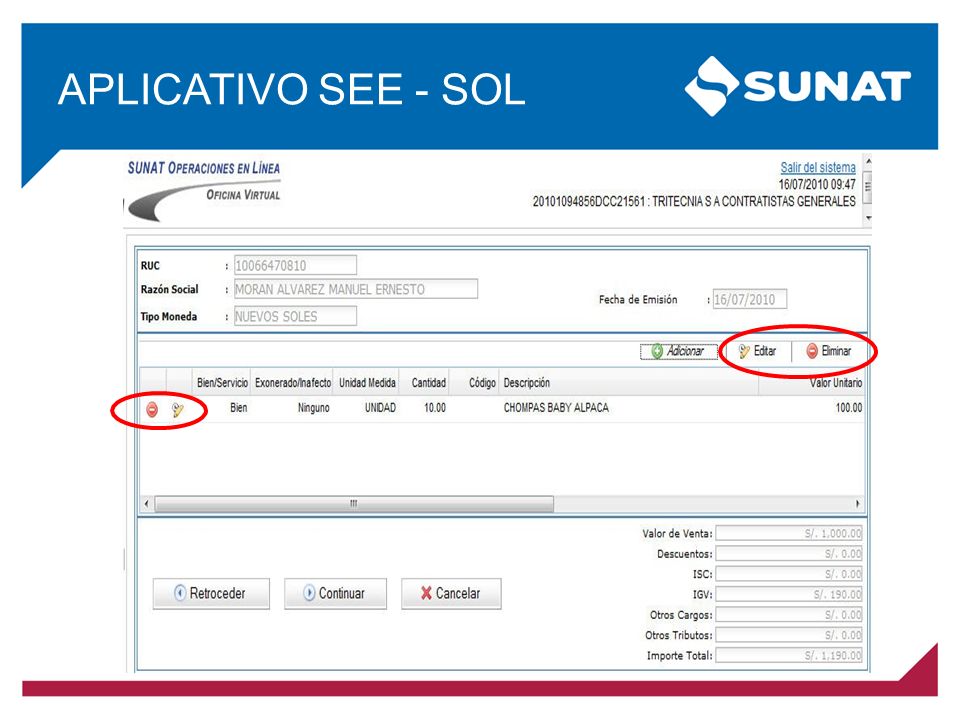Screen dimensions: 960x720
Task: Click the Importe Total field
Action: pos(789,655)
